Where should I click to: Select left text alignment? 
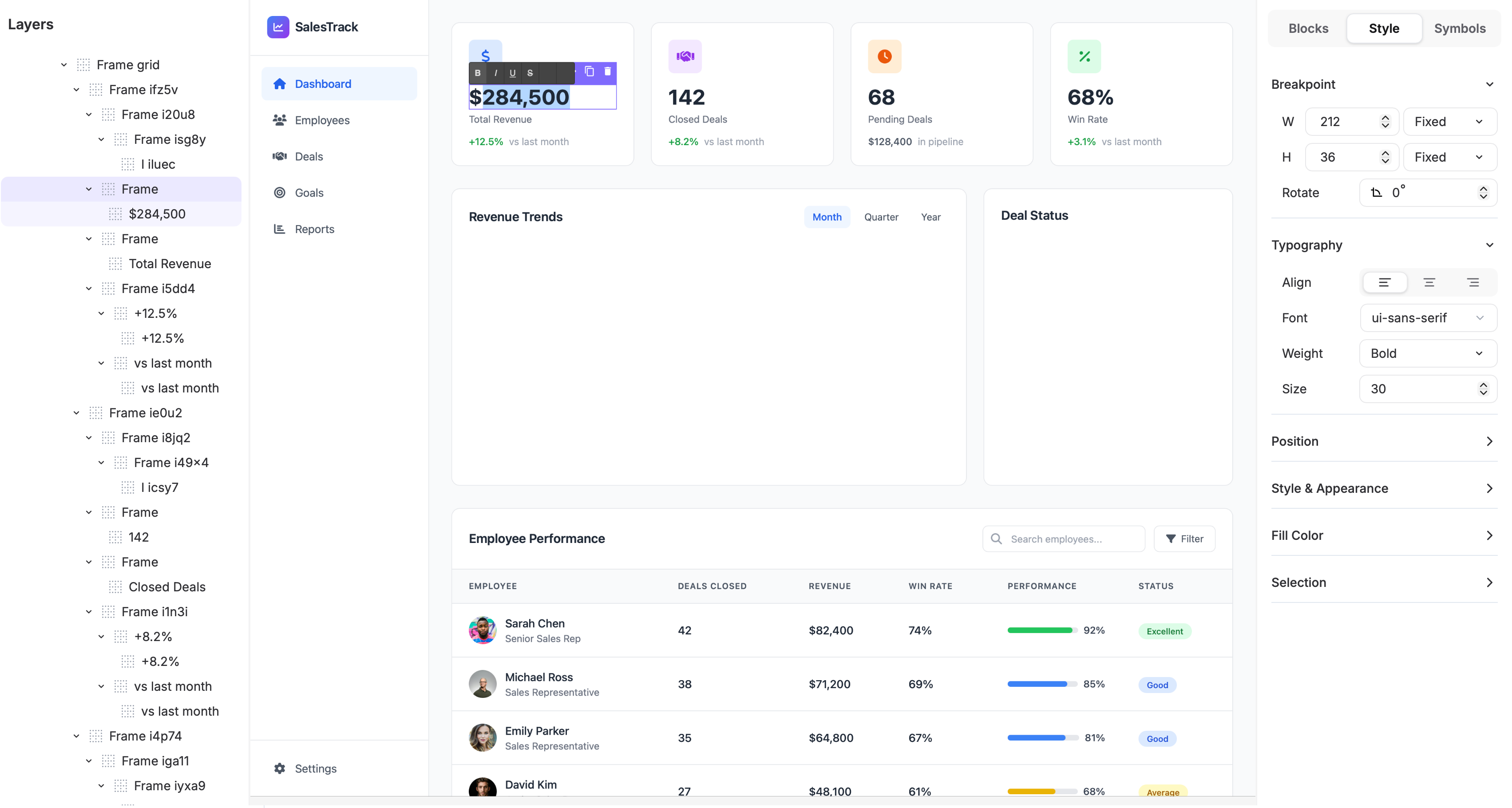click(1384, 282)
